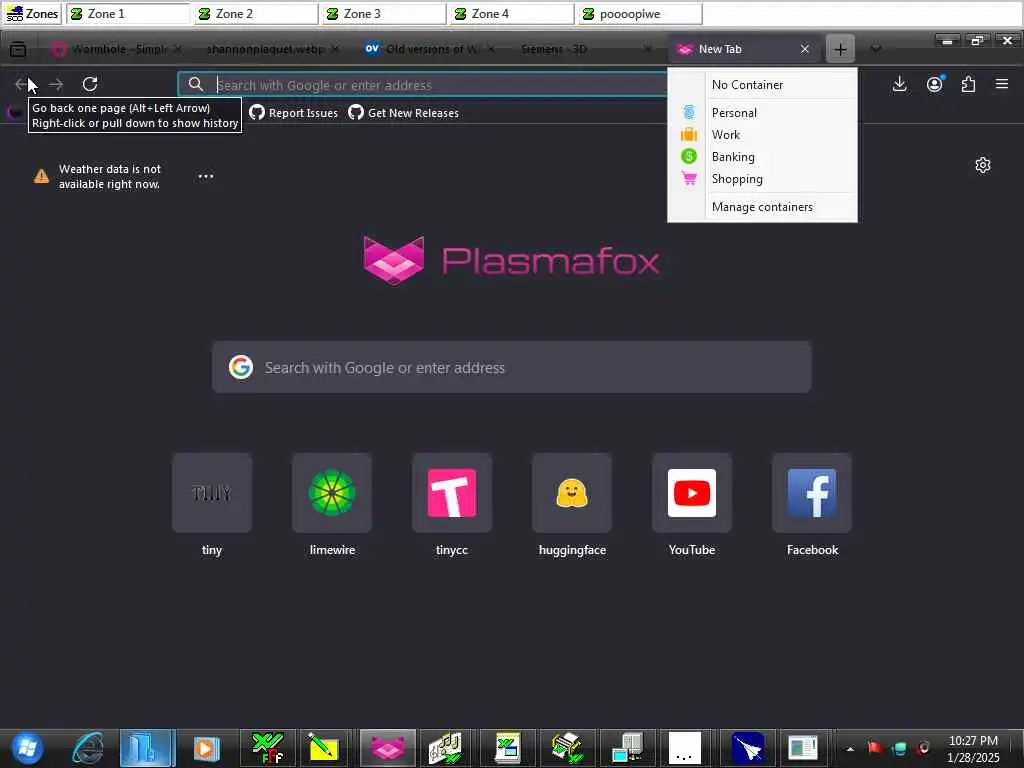Image resolution: width=1024 pixels, height=768 pixels.
Task: Go back one page
Action: 22,84
